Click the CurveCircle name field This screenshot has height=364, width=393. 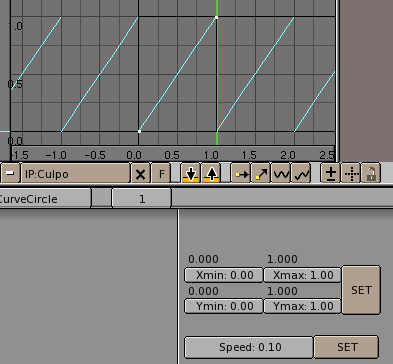(x=45, y=199)
